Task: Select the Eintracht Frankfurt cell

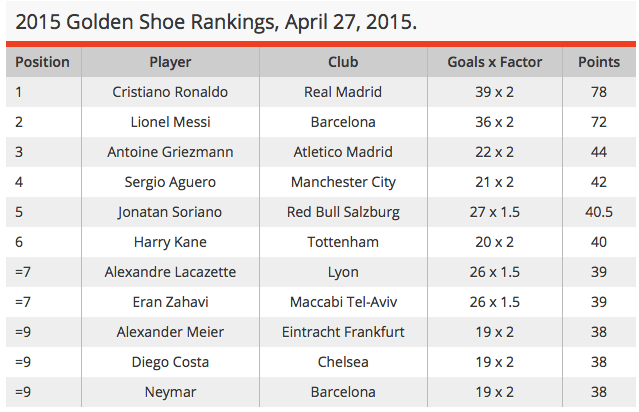Action: pos(343,332)
